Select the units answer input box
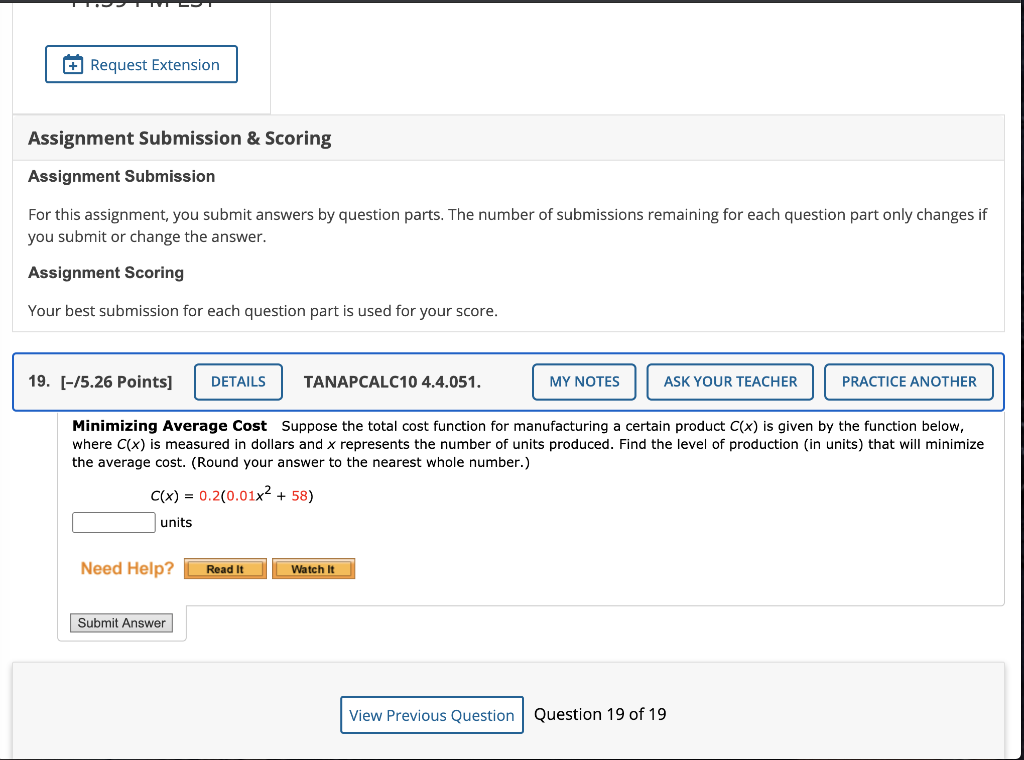Viewport: 1024px width, 760px height. tap(113, 522)
